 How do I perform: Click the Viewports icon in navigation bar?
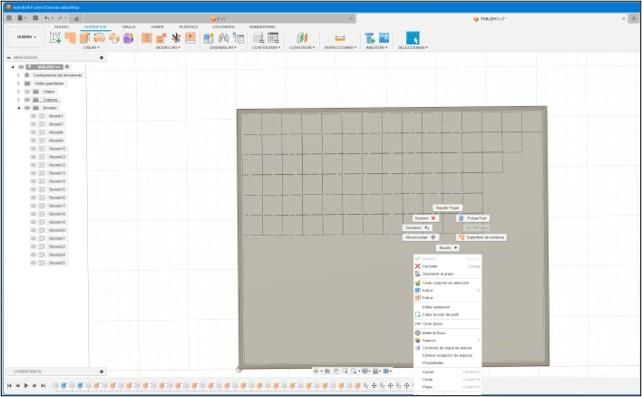(x=387, y=371)
